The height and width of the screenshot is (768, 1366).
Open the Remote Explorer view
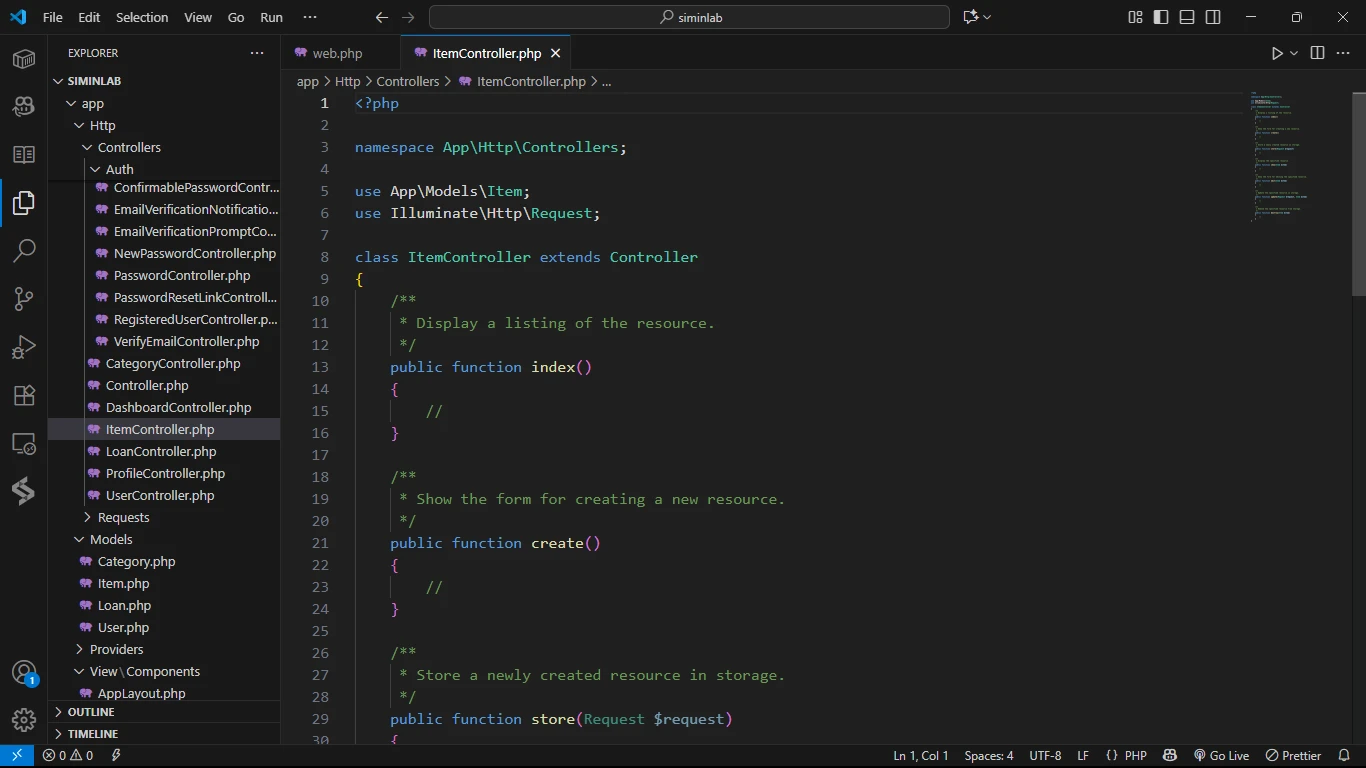(24, 443)
